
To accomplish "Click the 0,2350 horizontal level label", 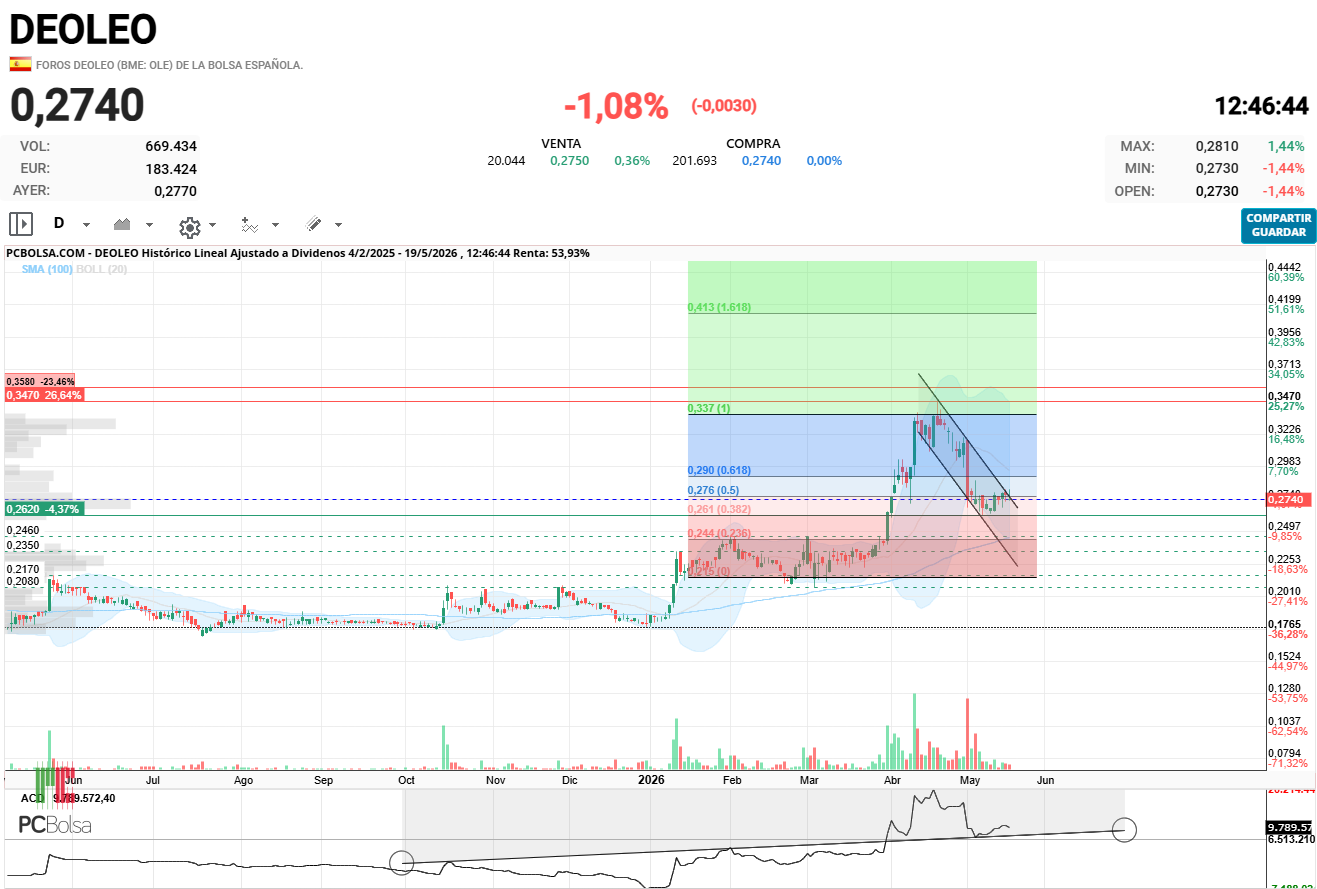I will pyautogui.click(x=22, y=545).
